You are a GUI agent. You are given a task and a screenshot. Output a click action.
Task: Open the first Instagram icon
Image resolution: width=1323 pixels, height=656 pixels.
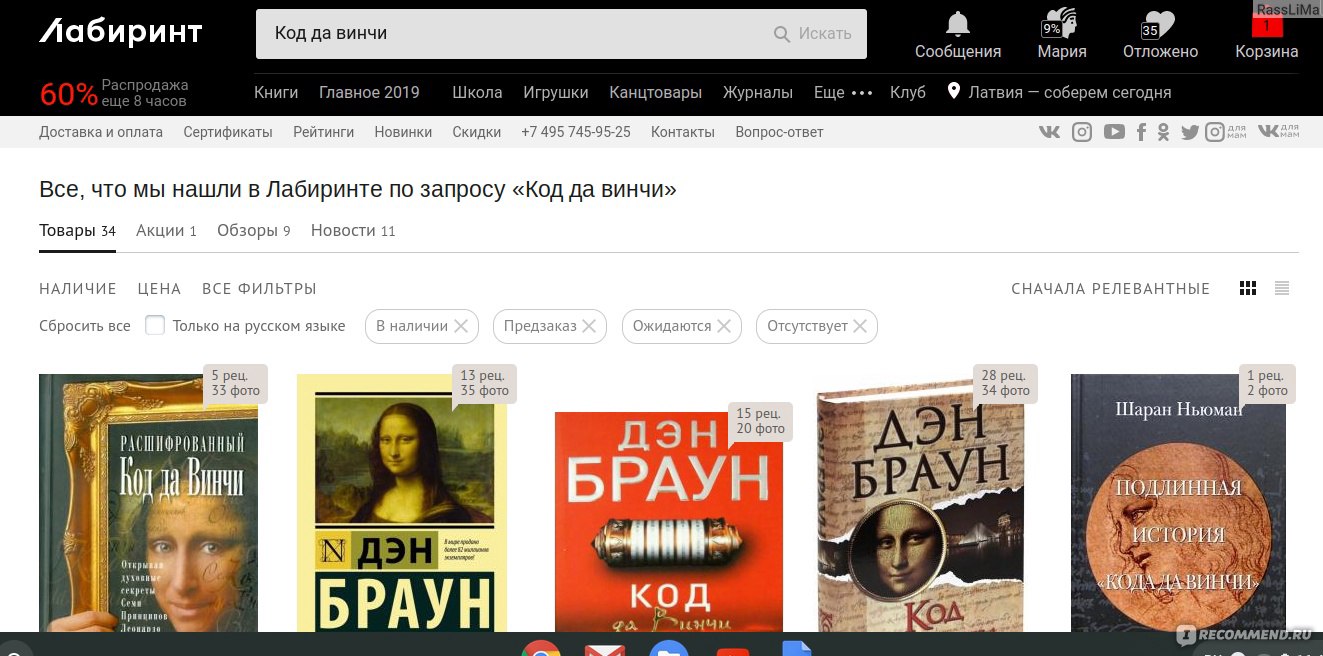pyautogui.click(x=1082, y=132)
